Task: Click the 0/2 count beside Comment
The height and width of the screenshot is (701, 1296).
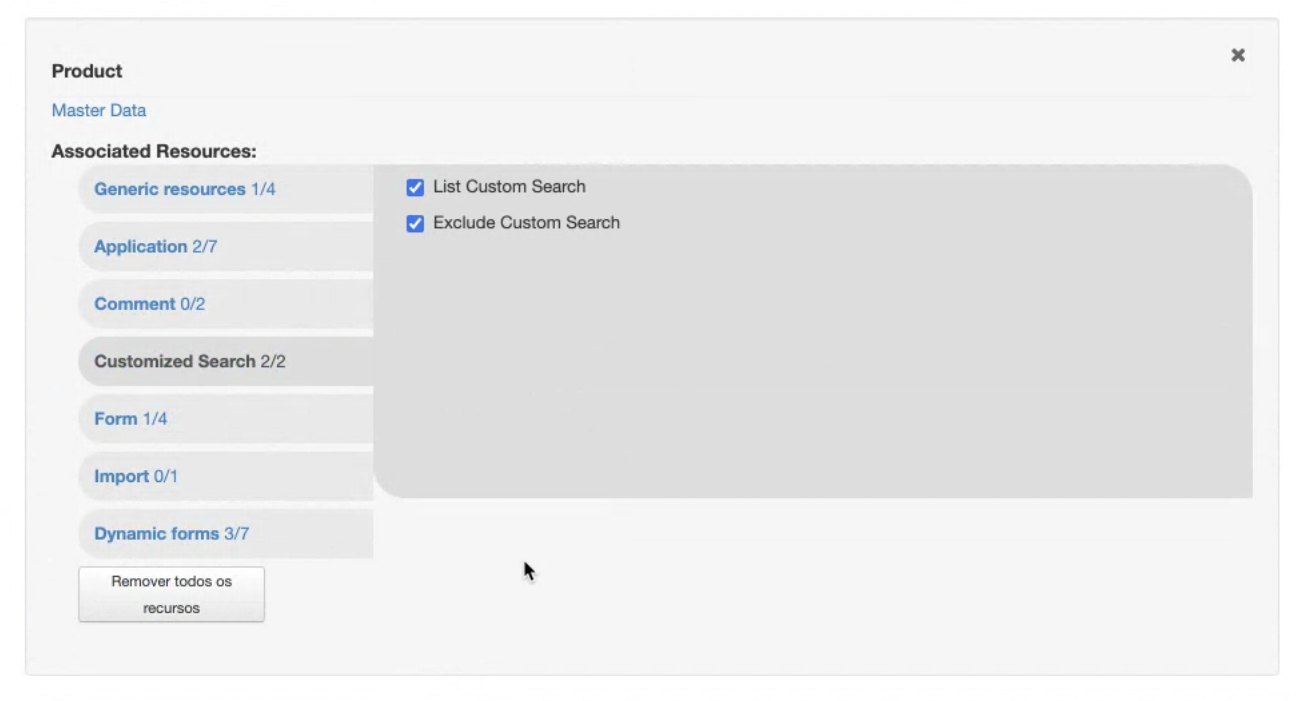Action: point(192,304)
